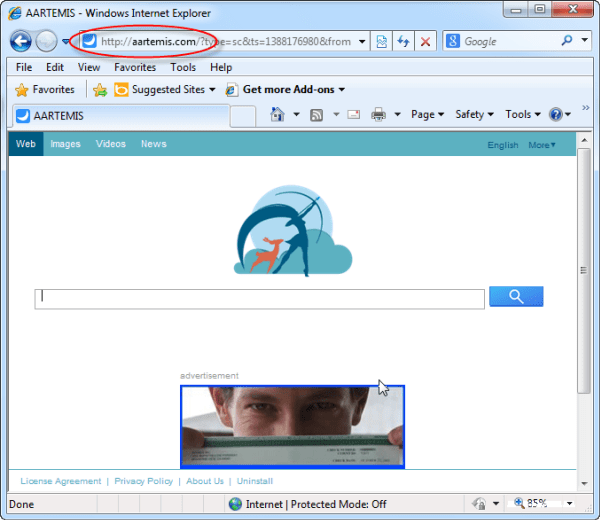Select the Videos search tab
This screenshot has height=520, width=600.
111,144
